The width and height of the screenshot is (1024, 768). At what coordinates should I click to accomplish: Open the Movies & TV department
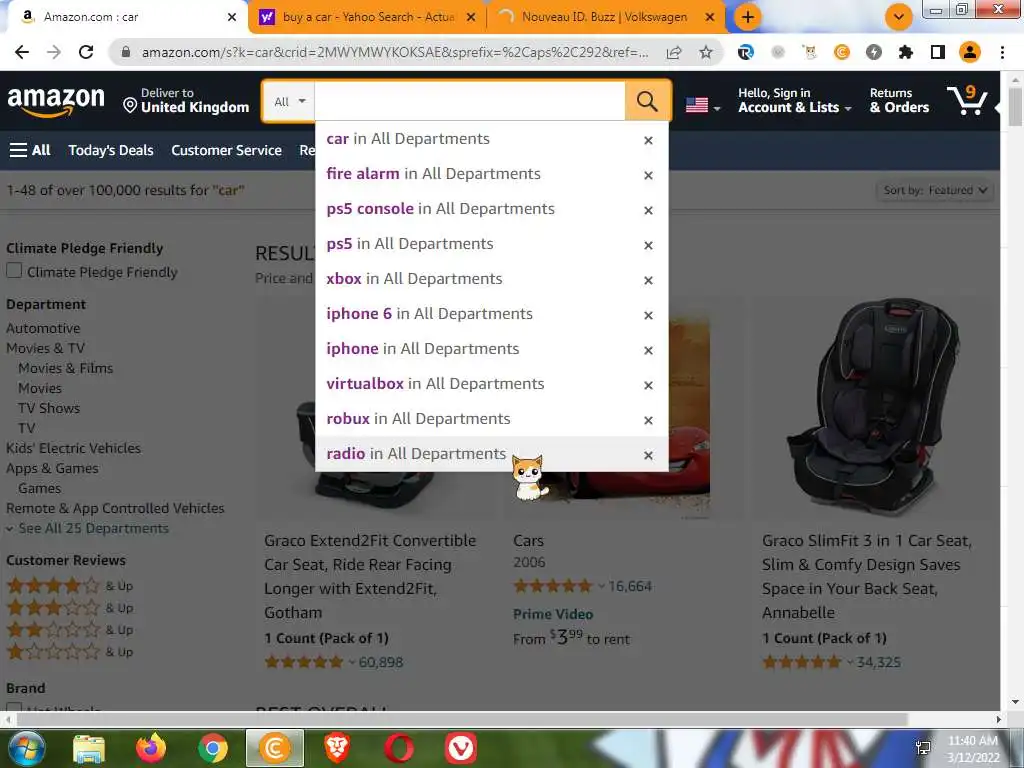click(x=45, y=348)
